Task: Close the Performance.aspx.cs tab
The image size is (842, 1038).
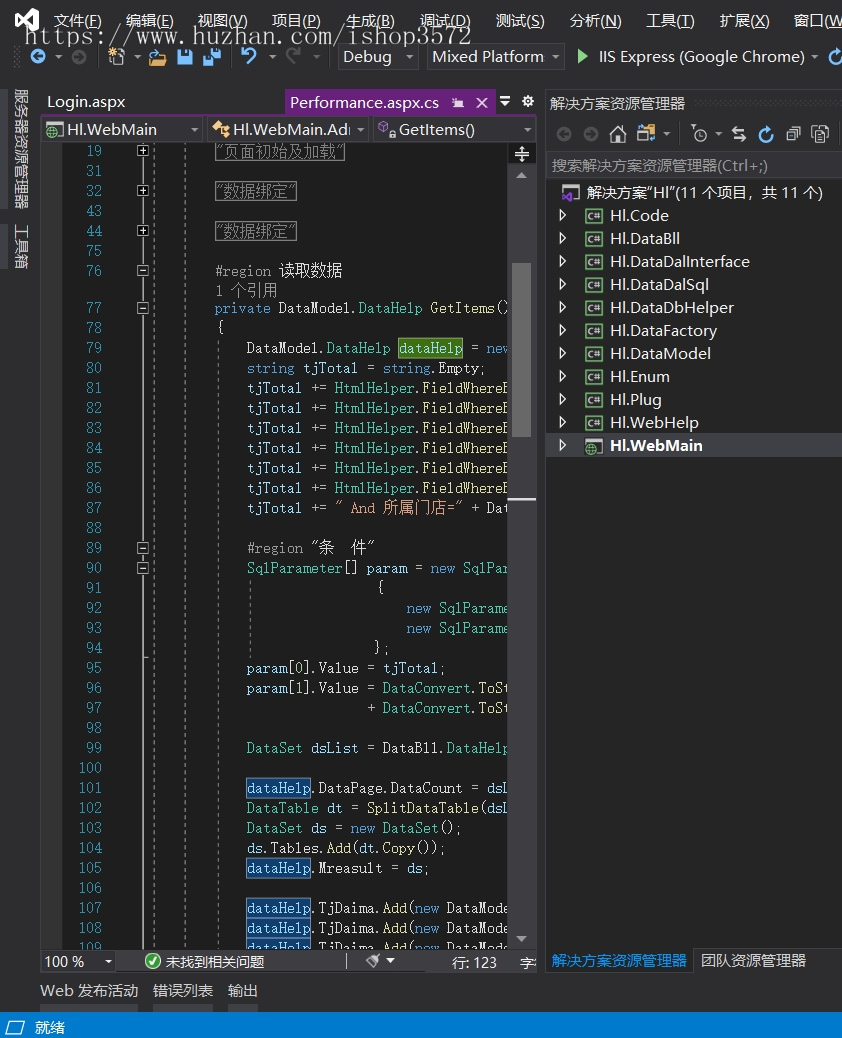Action: pos(482,103)
